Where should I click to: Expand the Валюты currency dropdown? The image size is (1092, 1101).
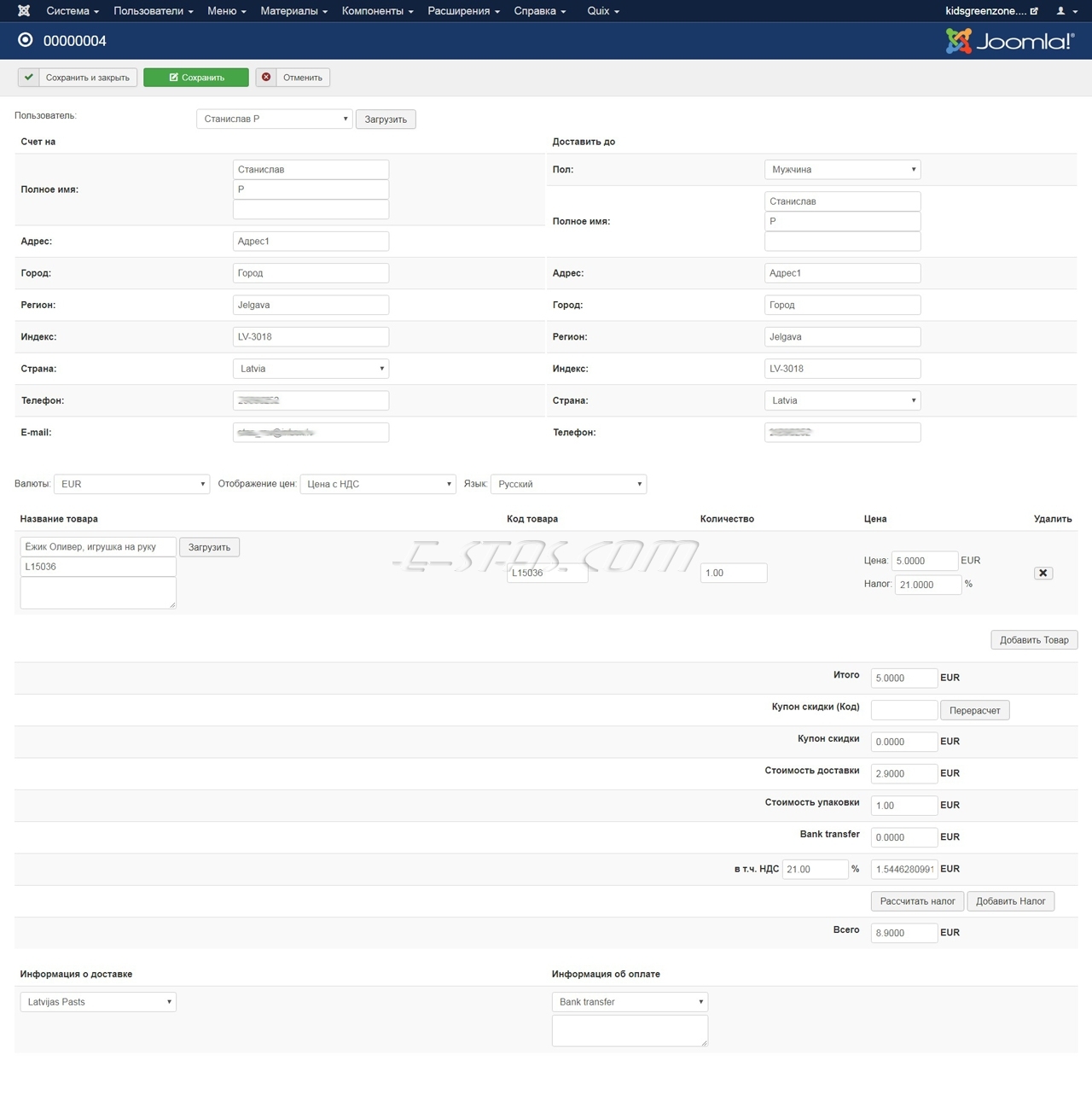131,484
